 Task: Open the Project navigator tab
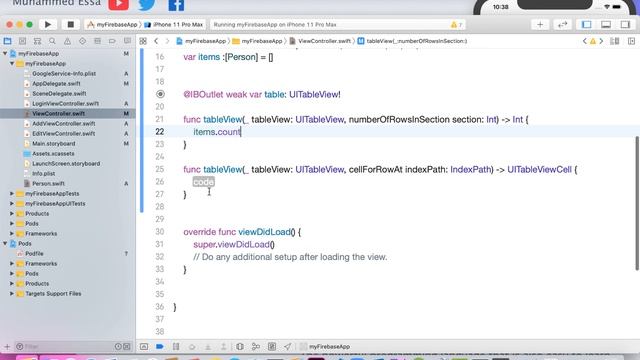7,41
